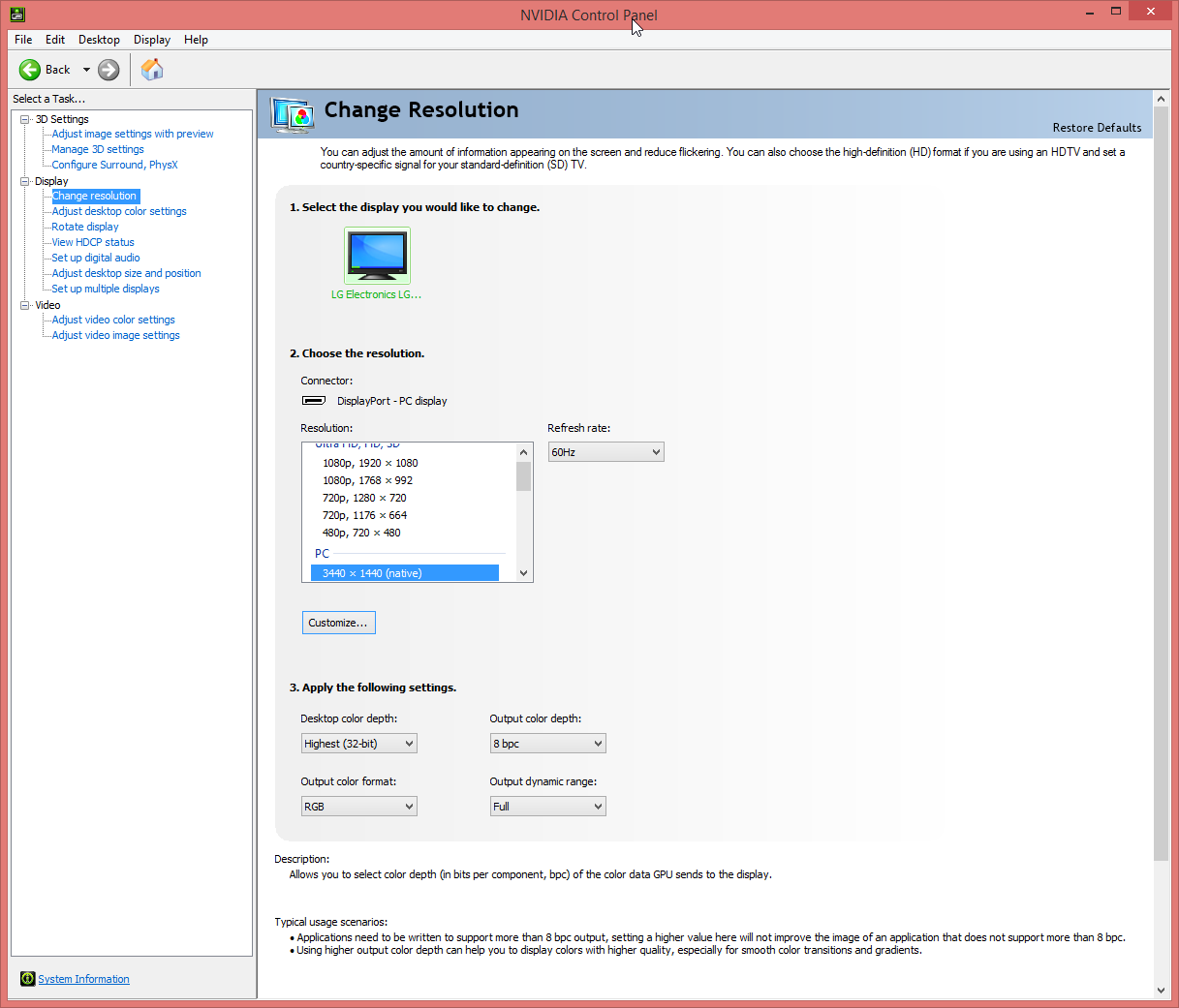Maximize the NVIDIA Control Panel window
Viewport: 1179px width, 1008px height.
click(x=1116, y=12)
